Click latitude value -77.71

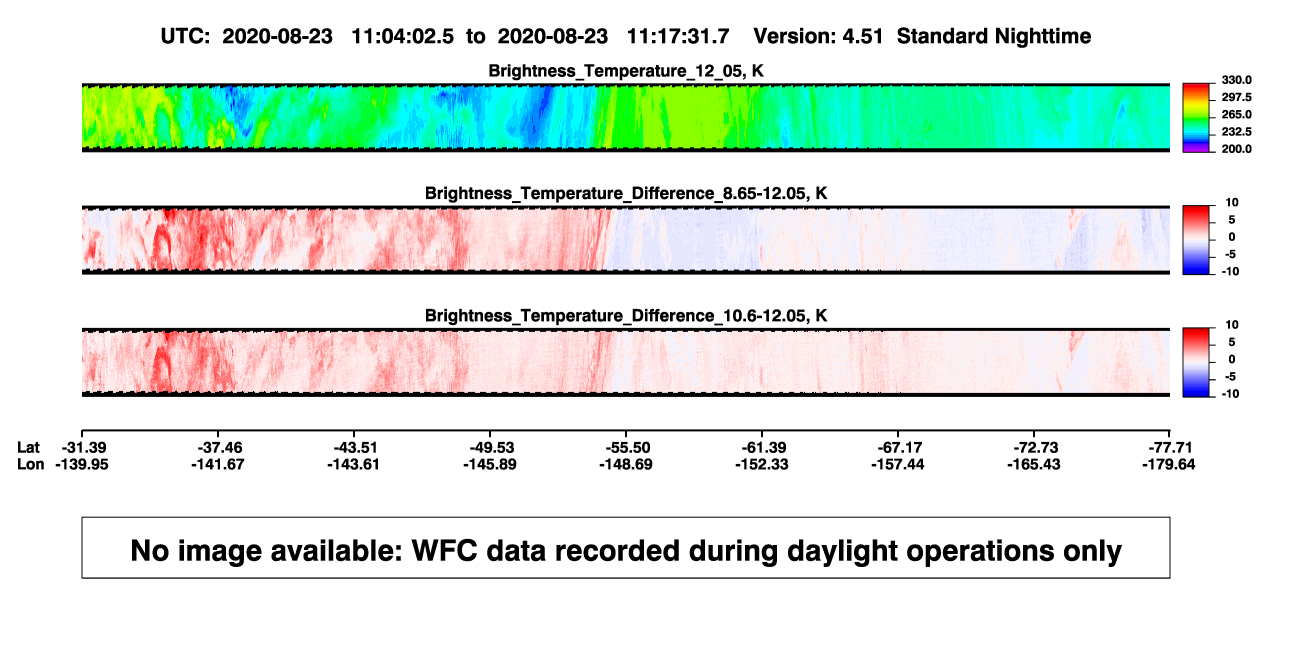point(1170,446)
